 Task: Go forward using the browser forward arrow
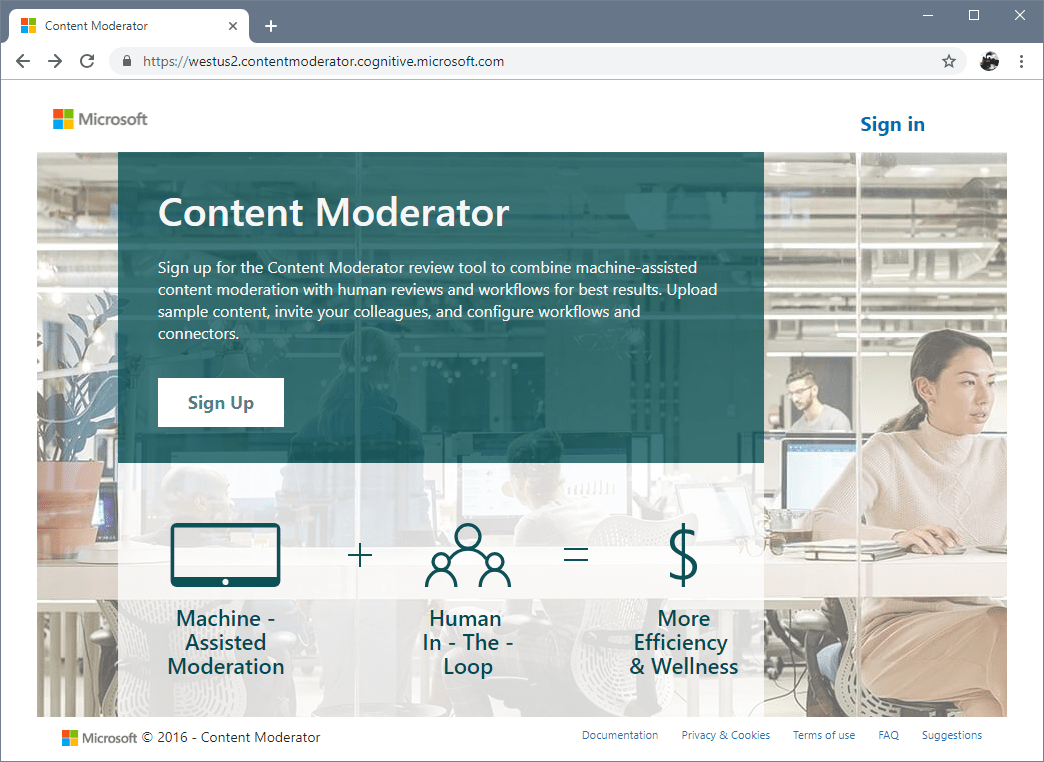point(55,61)
